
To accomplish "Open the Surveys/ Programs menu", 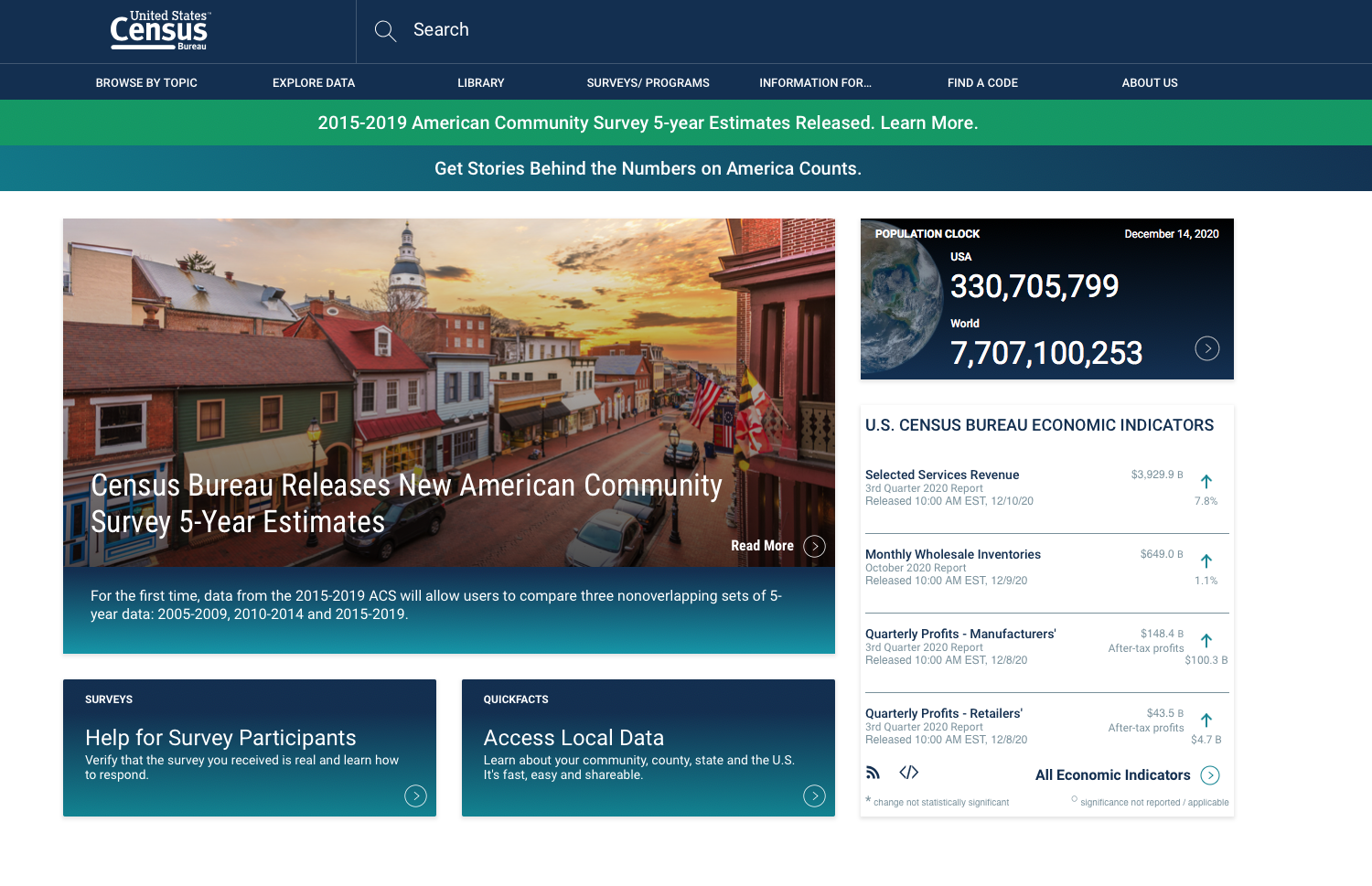I will point(648,82).
